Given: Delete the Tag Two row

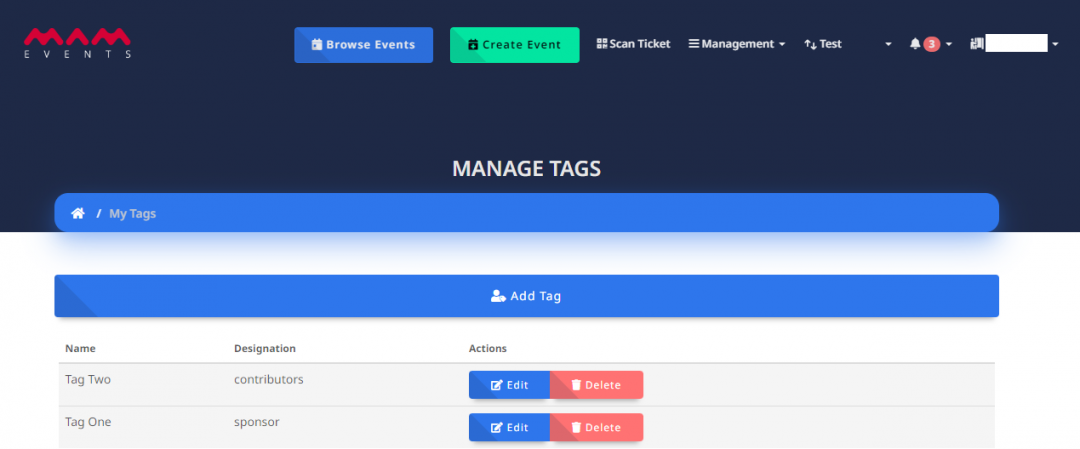Looking at the screenshot, I should (596, 385).
